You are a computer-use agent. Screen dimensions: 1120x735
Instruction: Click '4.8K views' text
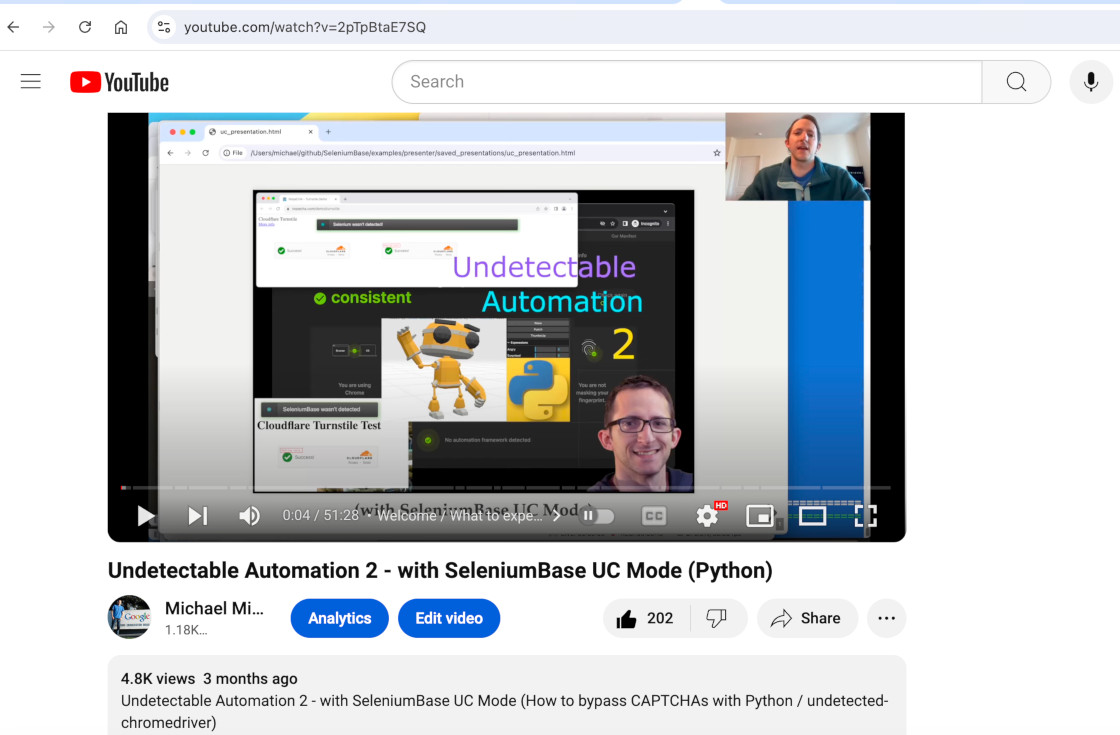[158, 679]
